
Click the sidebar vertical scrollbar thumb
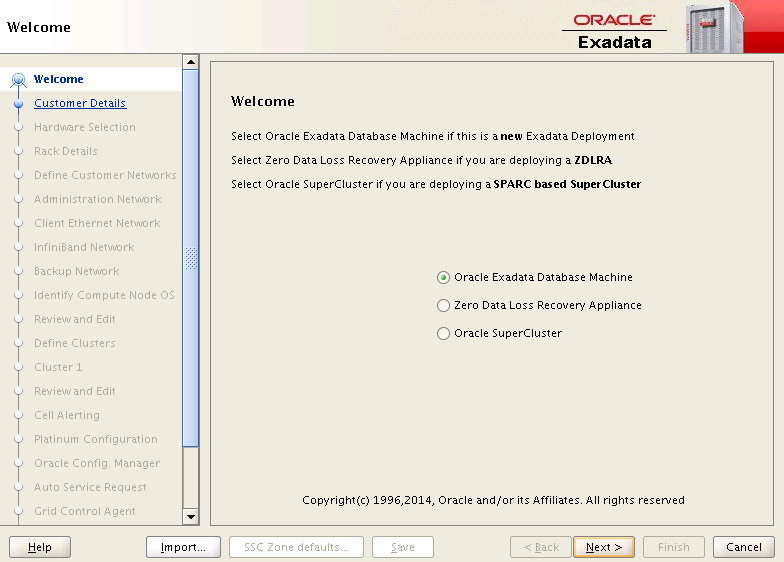click(x=190, y=258)
